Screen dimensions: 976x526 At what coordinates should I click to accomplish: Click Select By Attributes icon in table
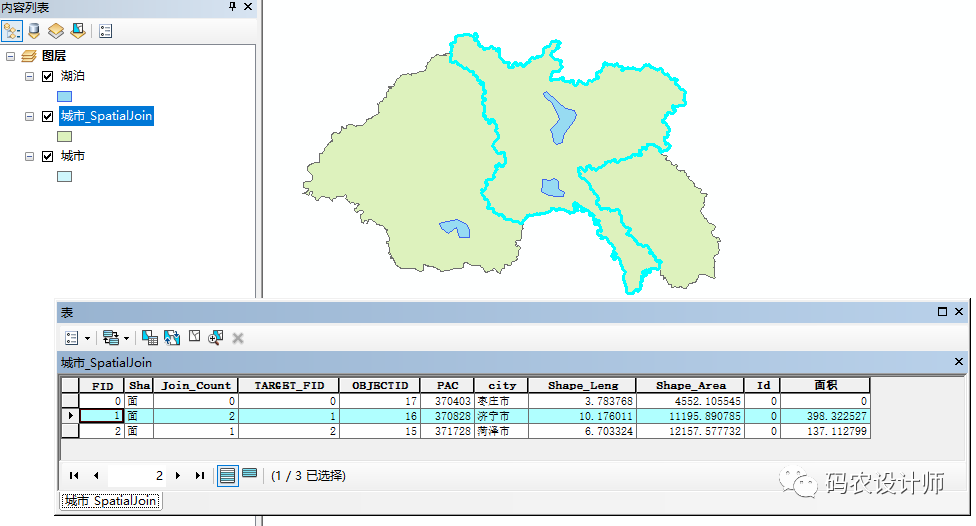coord(150,338)
